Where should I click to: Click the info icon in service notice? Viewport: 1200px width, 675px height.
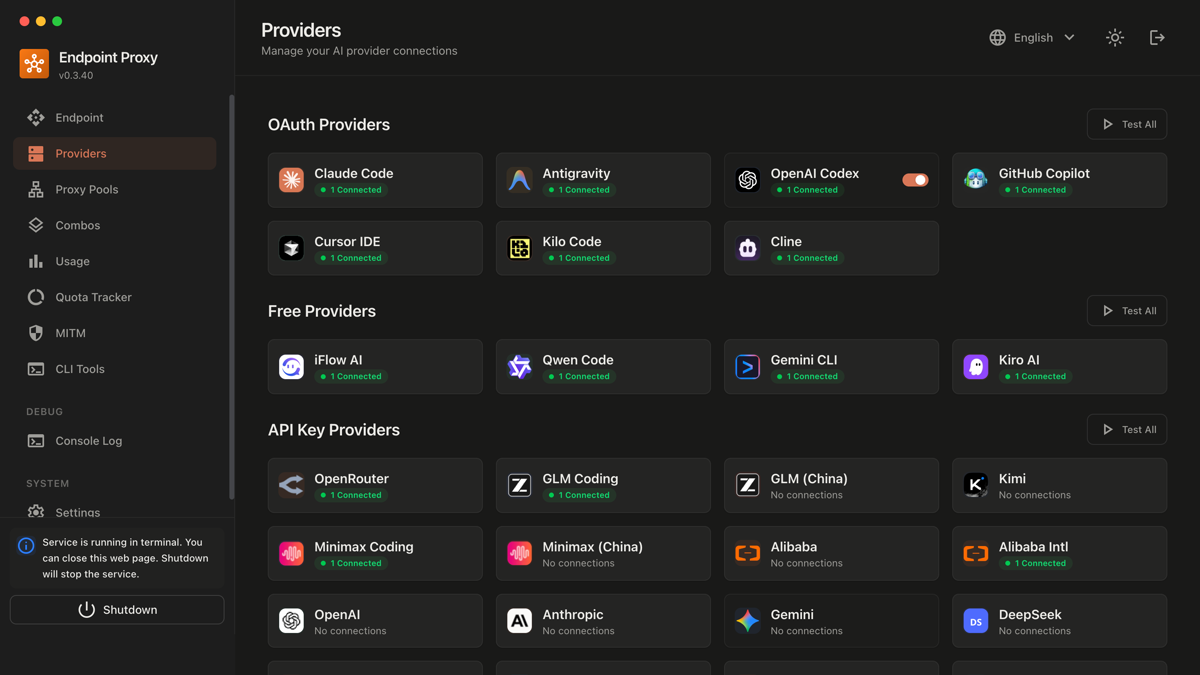(26, 546)
